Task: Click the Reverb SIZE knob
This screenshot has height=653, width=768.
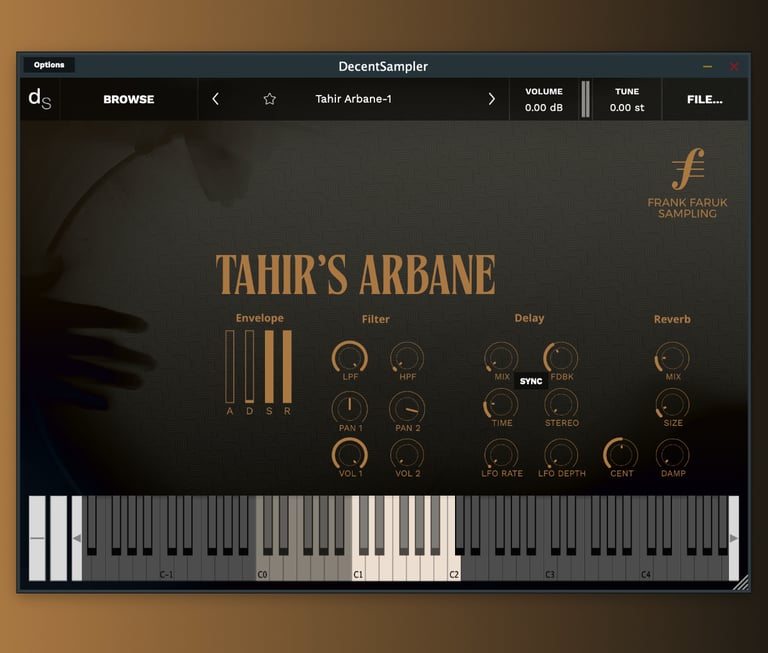Action: [x=672, y=405]
